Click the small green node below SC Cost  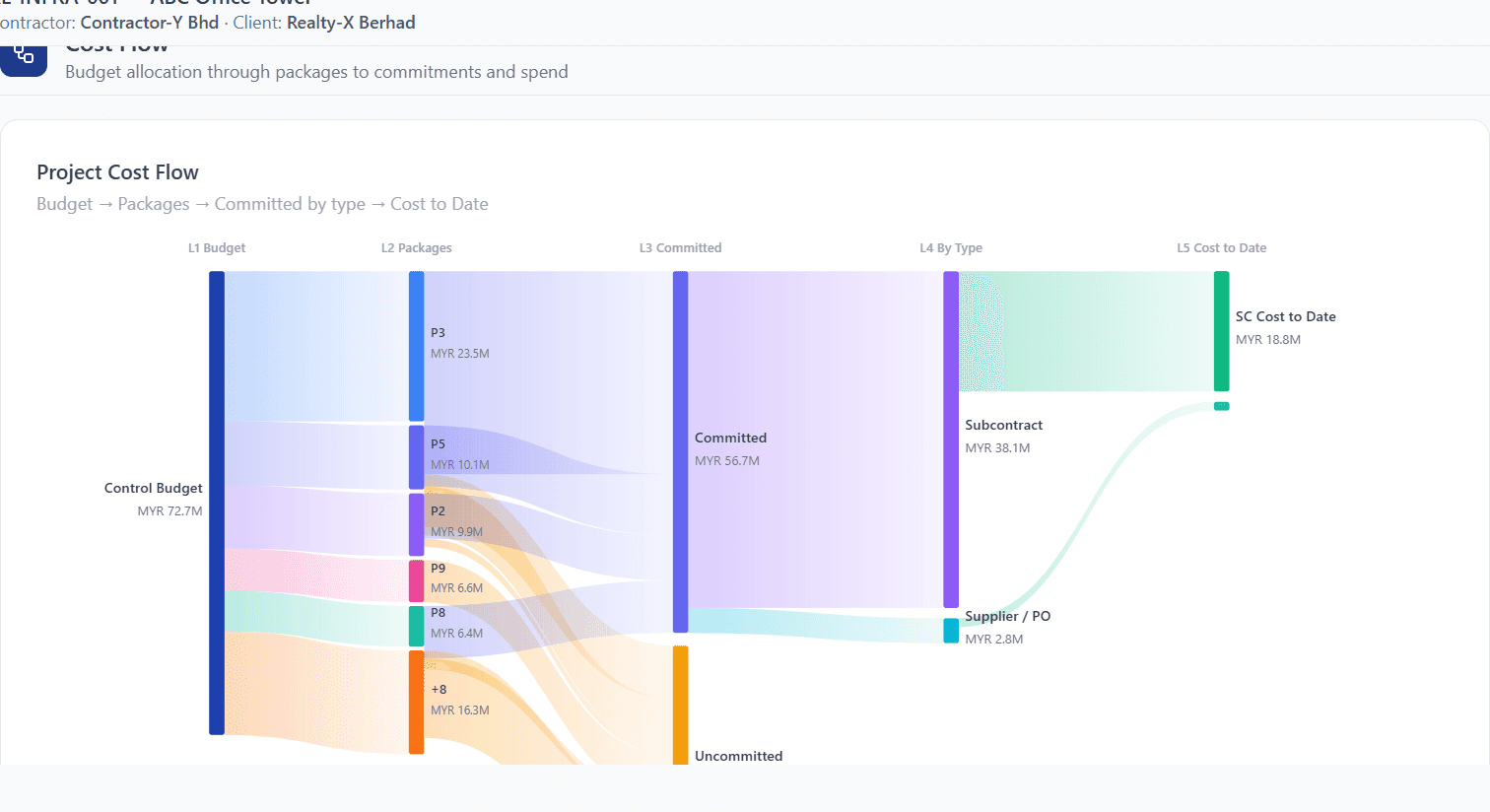pos(1222,406)
